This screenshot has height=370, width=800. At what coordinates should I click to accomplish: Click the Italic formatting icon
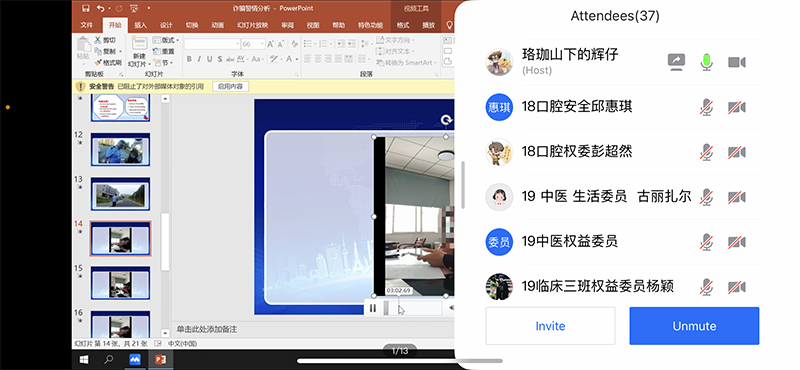[x=199, y=59]
